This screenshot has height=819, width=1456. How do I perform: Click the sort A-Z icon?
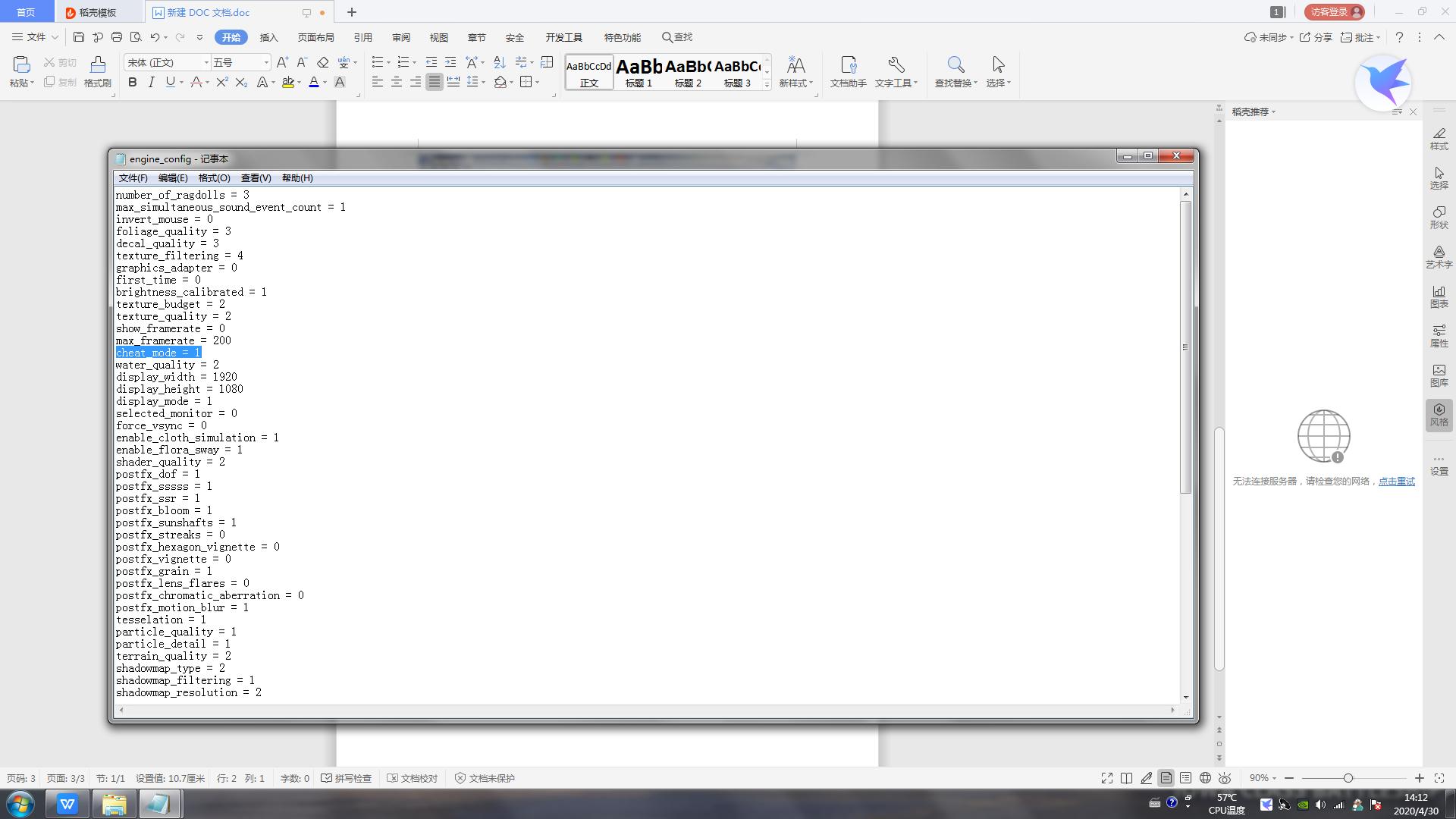point(499,62)
